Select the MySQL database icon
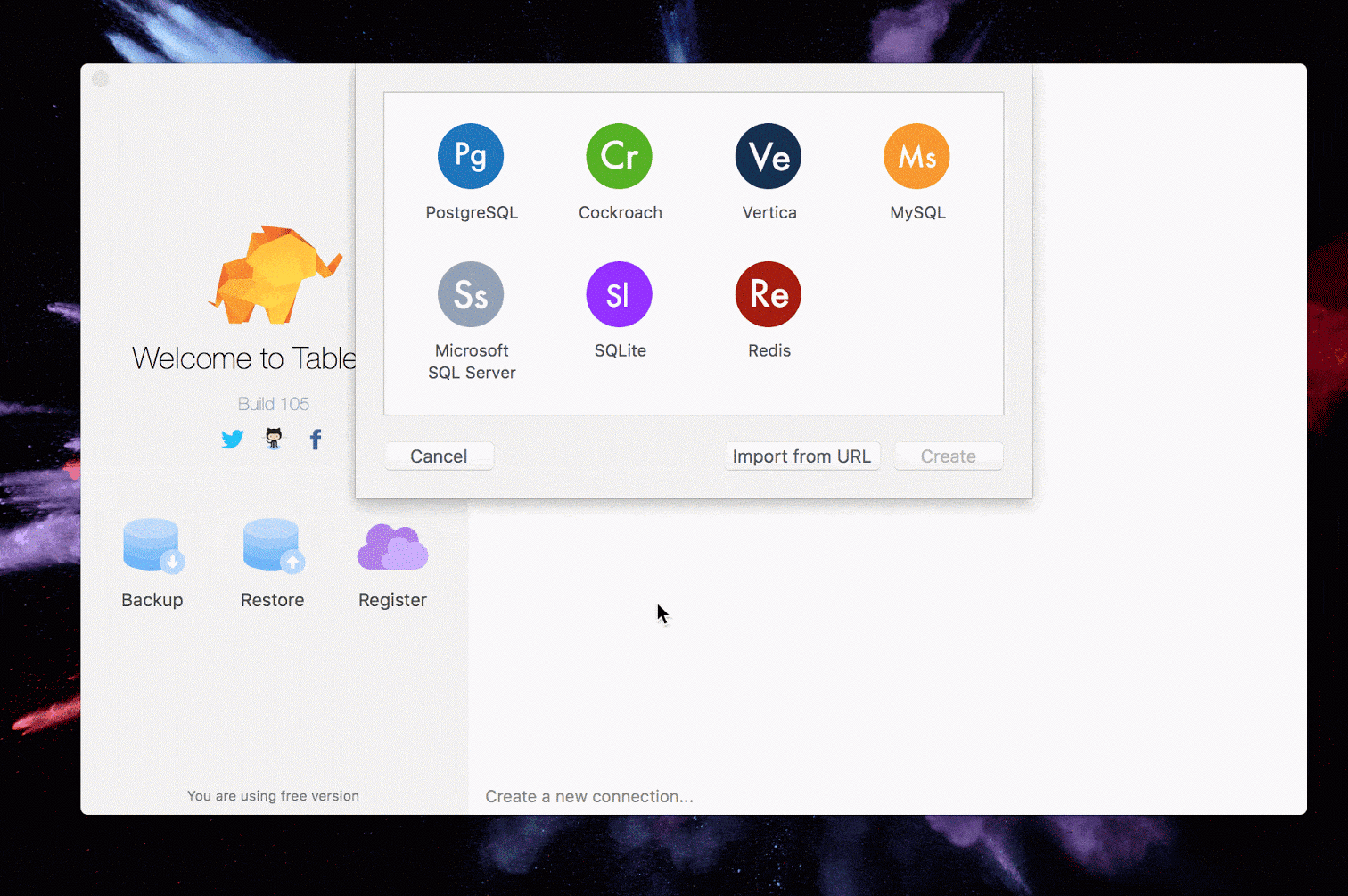This screenshot has width=1348, height=896. (916, 156)
